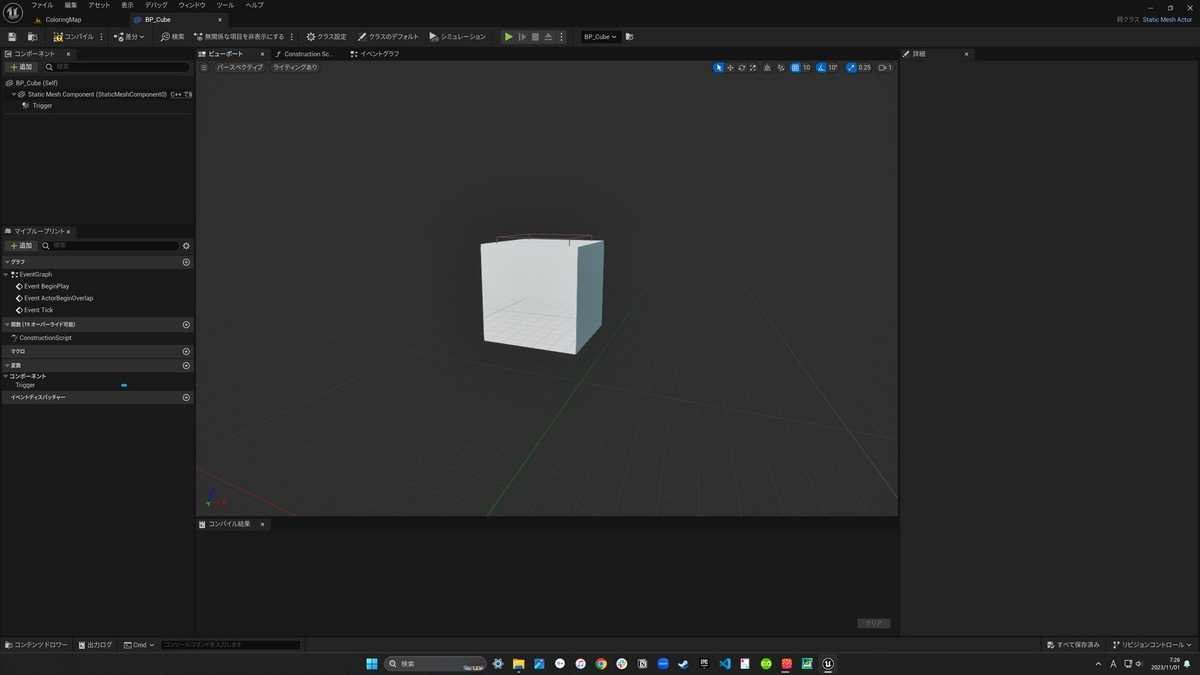The image size is (1200, 675).
Task: Open the デバッグ menu
Action: coord(156,5)
